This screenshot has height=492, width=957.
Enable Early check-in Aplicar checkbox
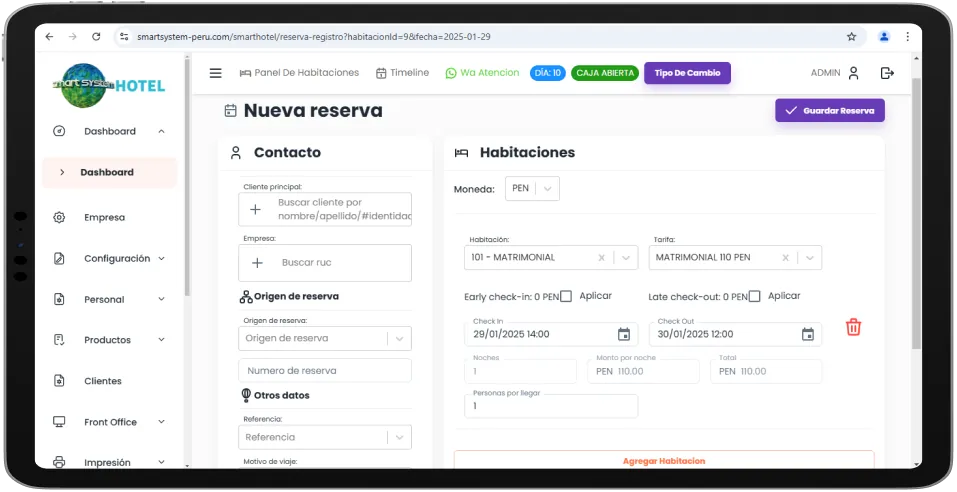[x=566, y=296]
